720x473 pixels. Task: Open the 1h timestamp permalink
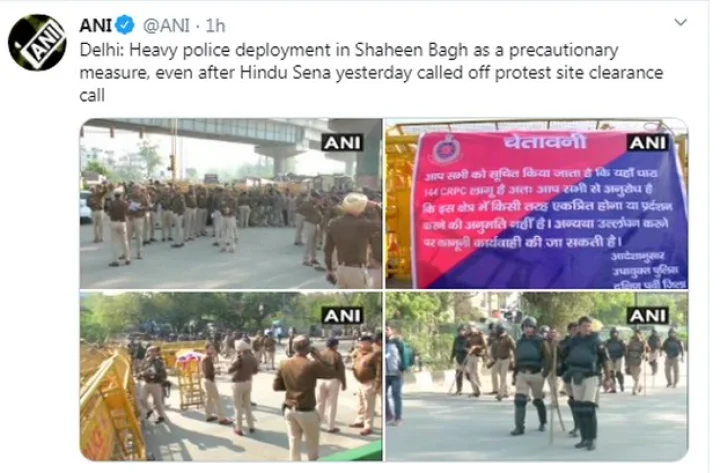tap(215, 26)
